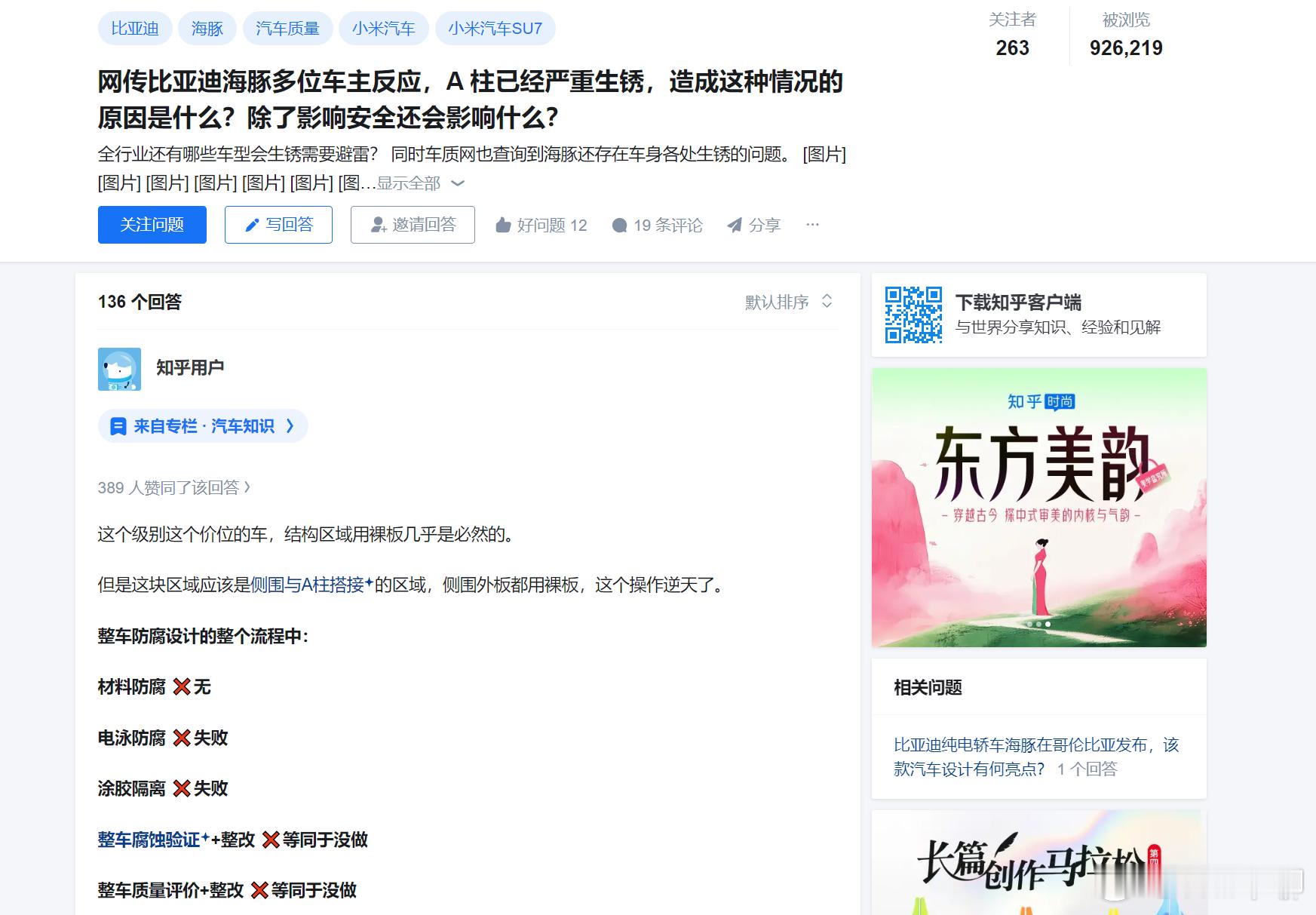1316x915 pixels.
Task: Click the 侧围与A柱搭接 keyword link
Action: [x=311, y=585]
